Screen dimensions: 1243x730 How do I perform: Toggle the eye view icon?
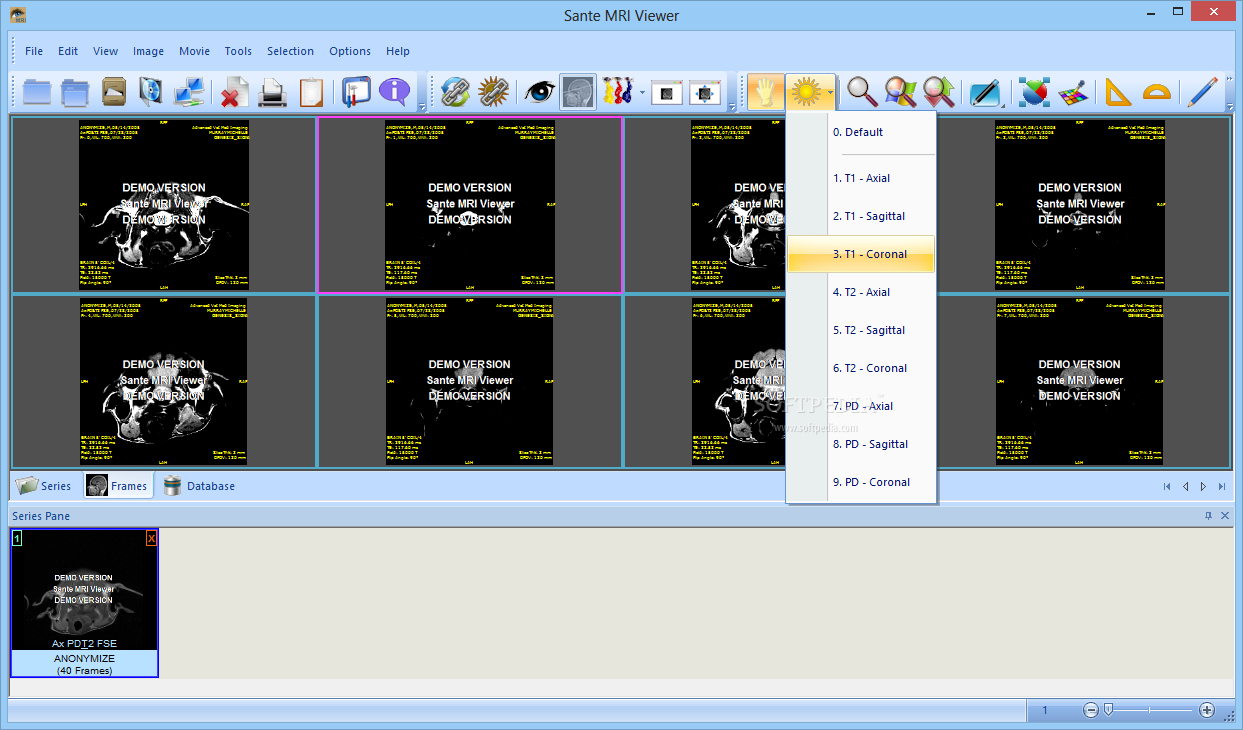point(540,92)
